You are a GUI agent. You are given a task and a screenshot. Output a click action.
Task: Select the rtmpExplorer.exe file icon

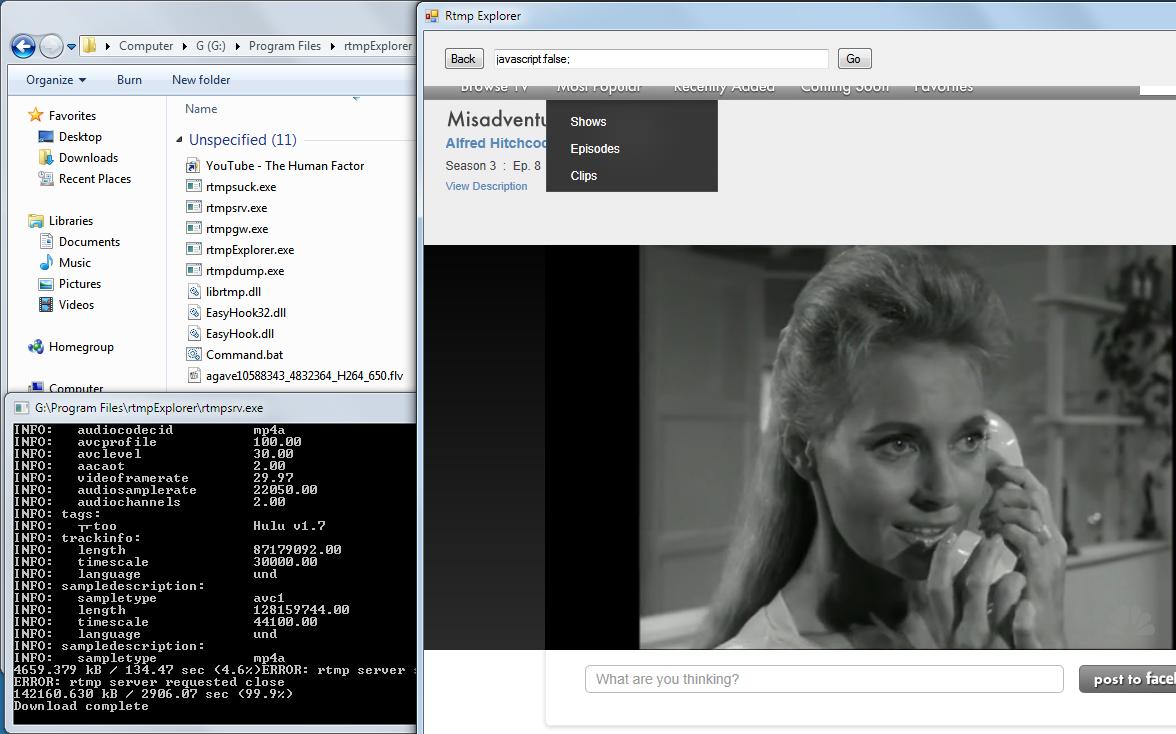(194, 250)
